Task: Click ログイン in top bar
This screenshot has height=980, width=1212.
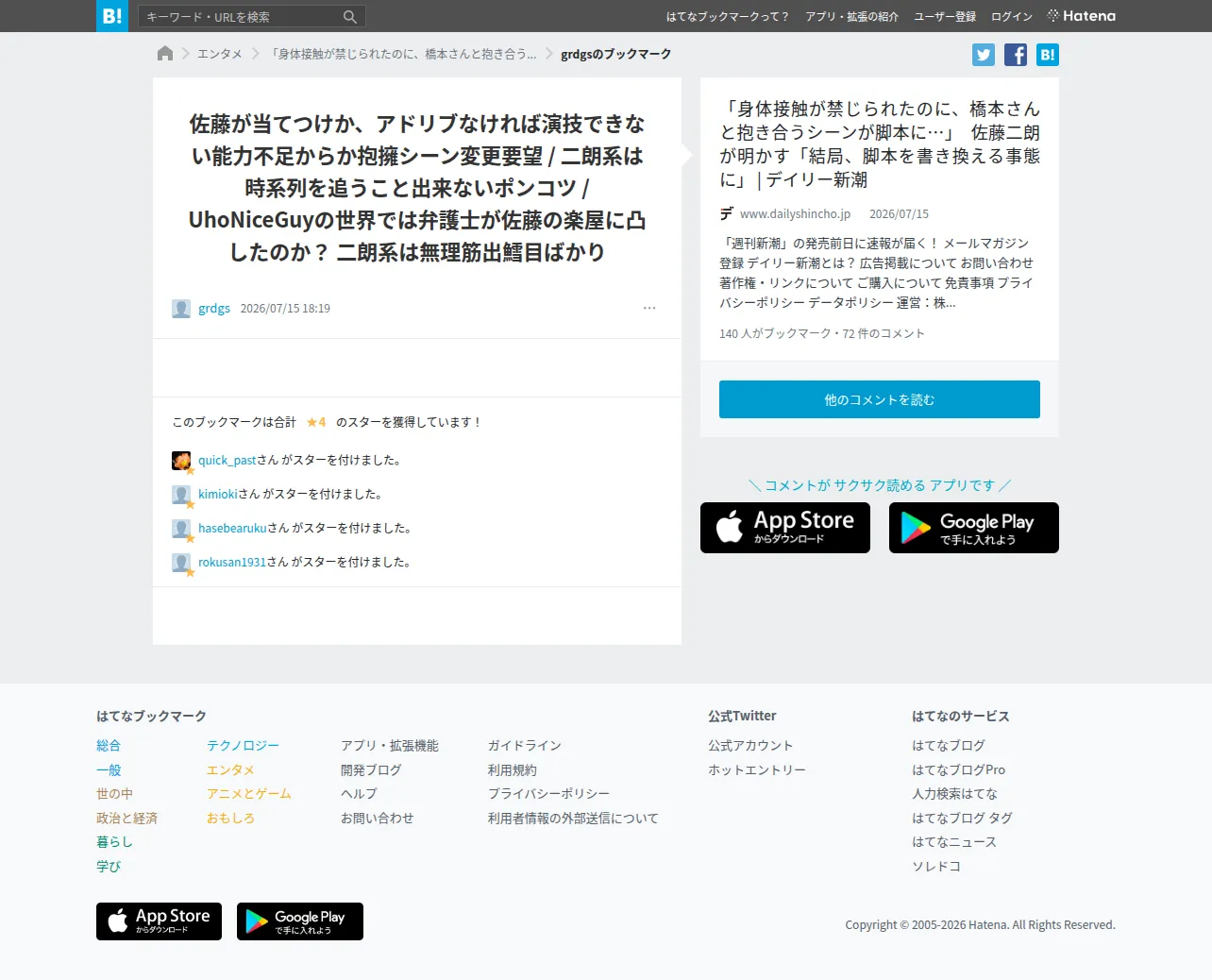Action: [1012, 17]
